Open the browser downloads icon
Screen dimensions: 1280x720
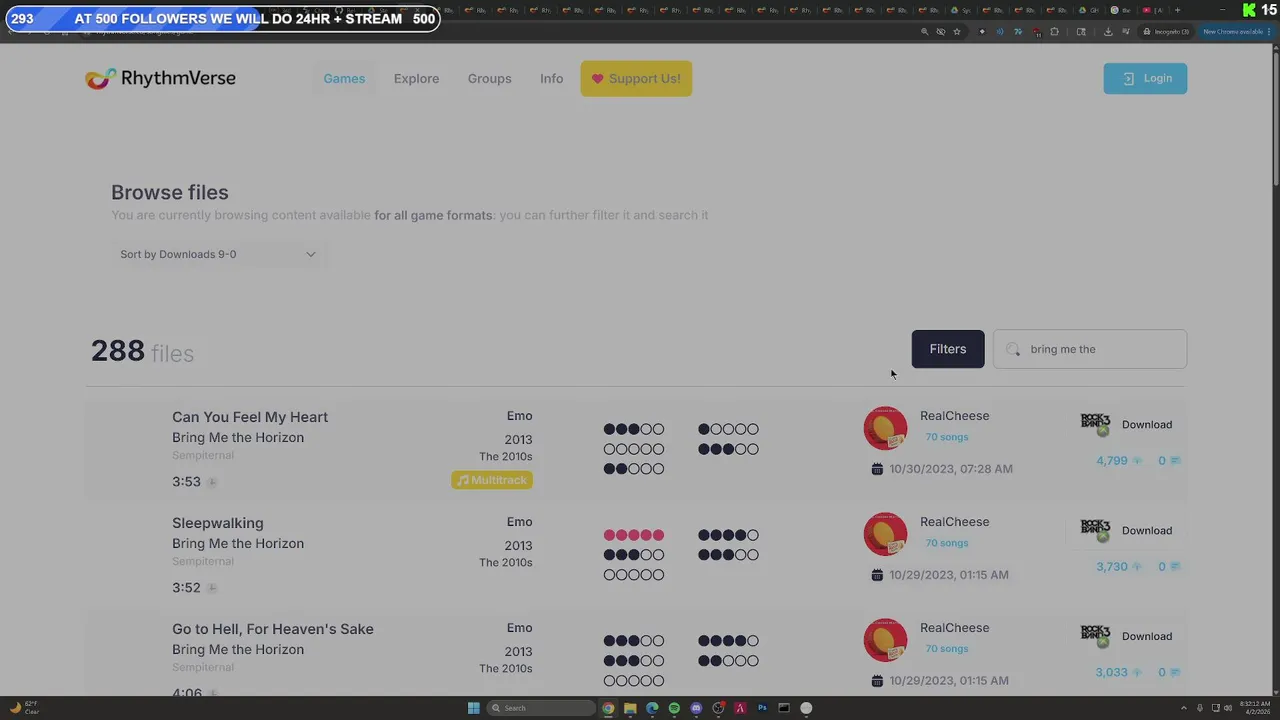pos(1108,32)
